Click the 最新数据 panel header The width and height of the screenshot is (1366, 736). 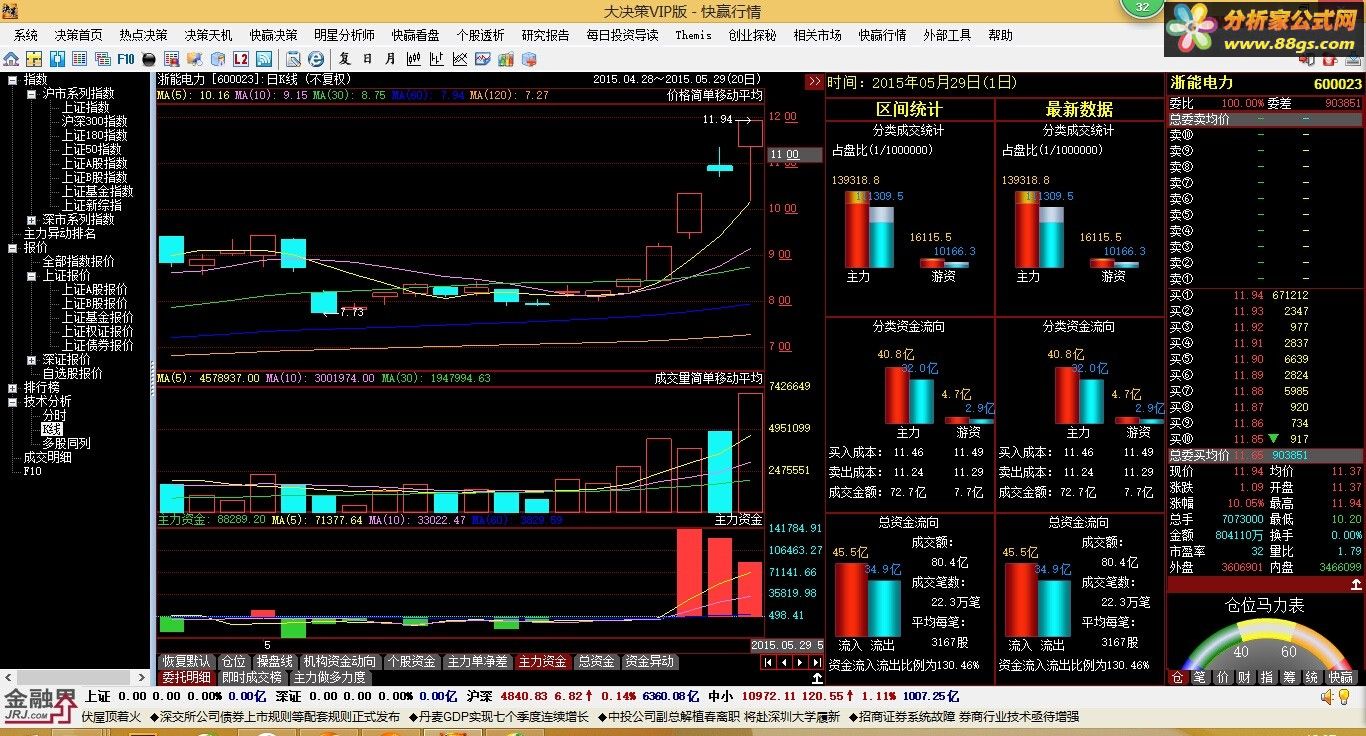(1079, 109)
